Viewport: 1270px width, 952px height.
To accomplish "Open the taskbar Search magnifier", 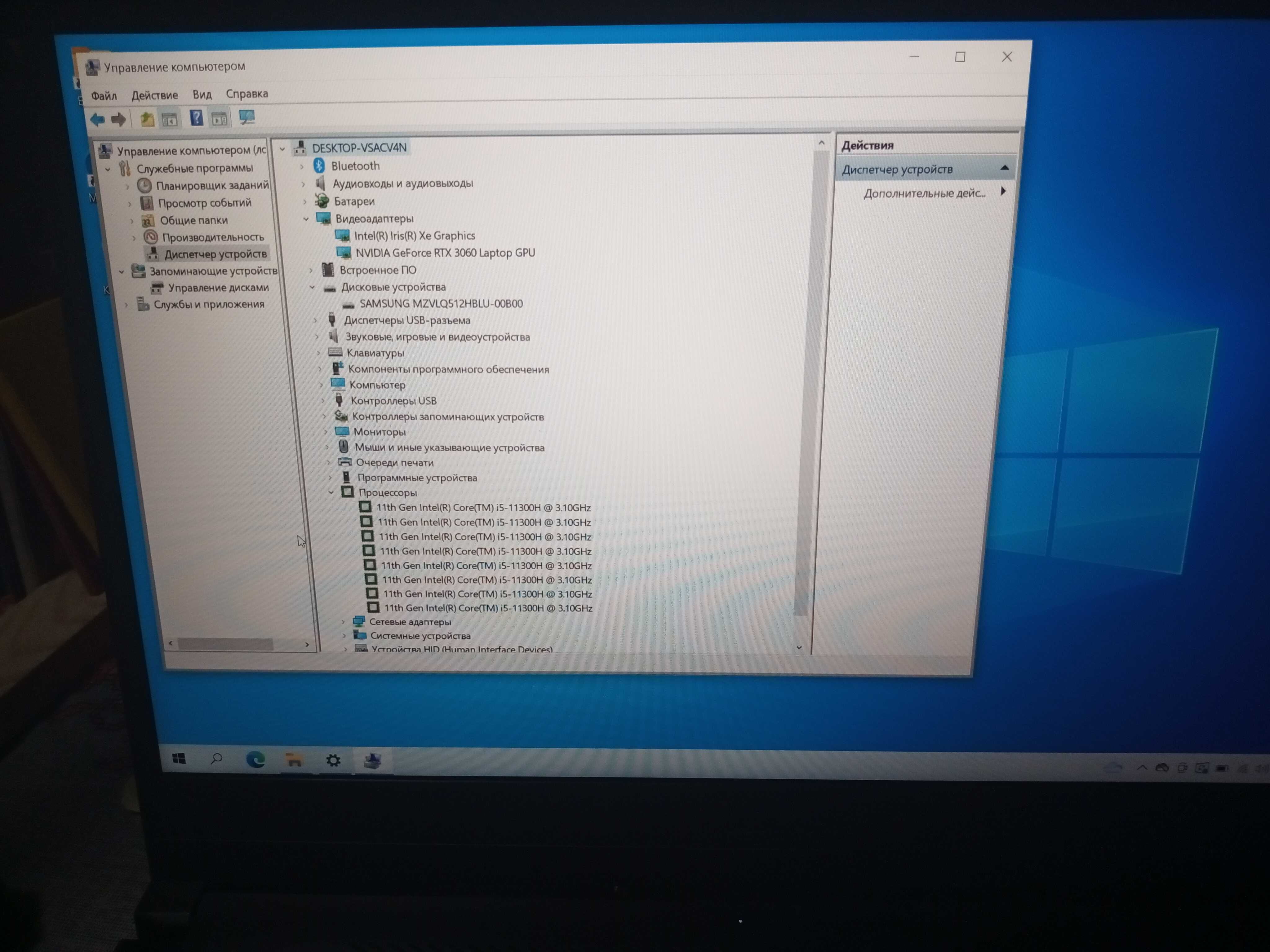I will click(x=216, y=759).
